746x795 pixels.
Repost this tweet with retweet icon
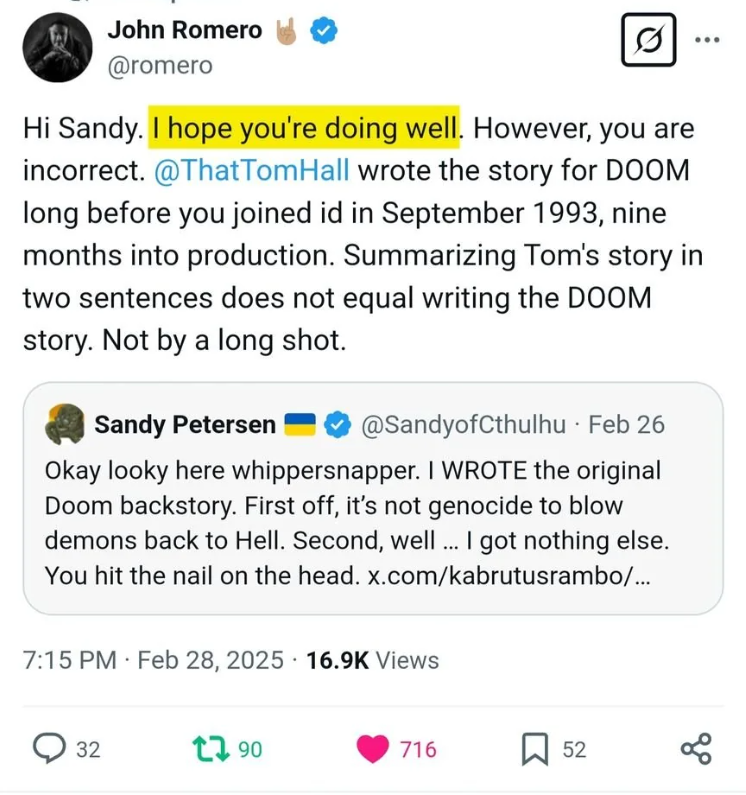click(x=209, y=747)
